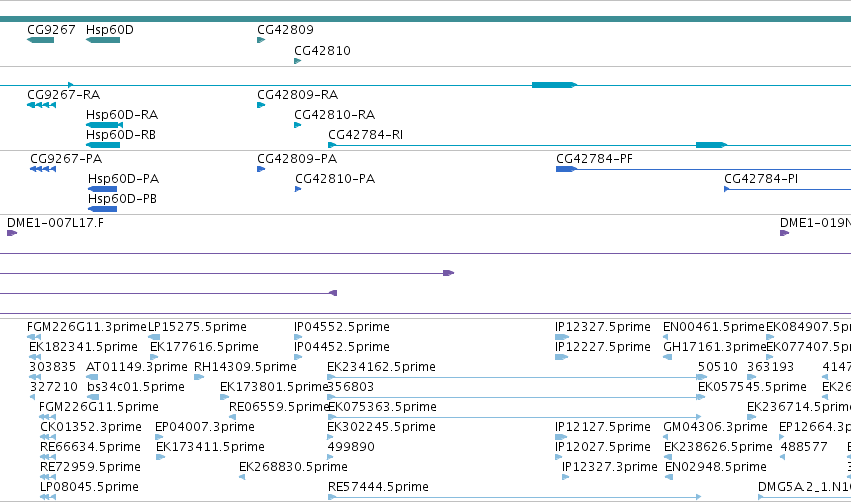This screenshot has width=851, height=502.
Task: Open the CG42784-RI transcript label
Action: coord(365,135)
